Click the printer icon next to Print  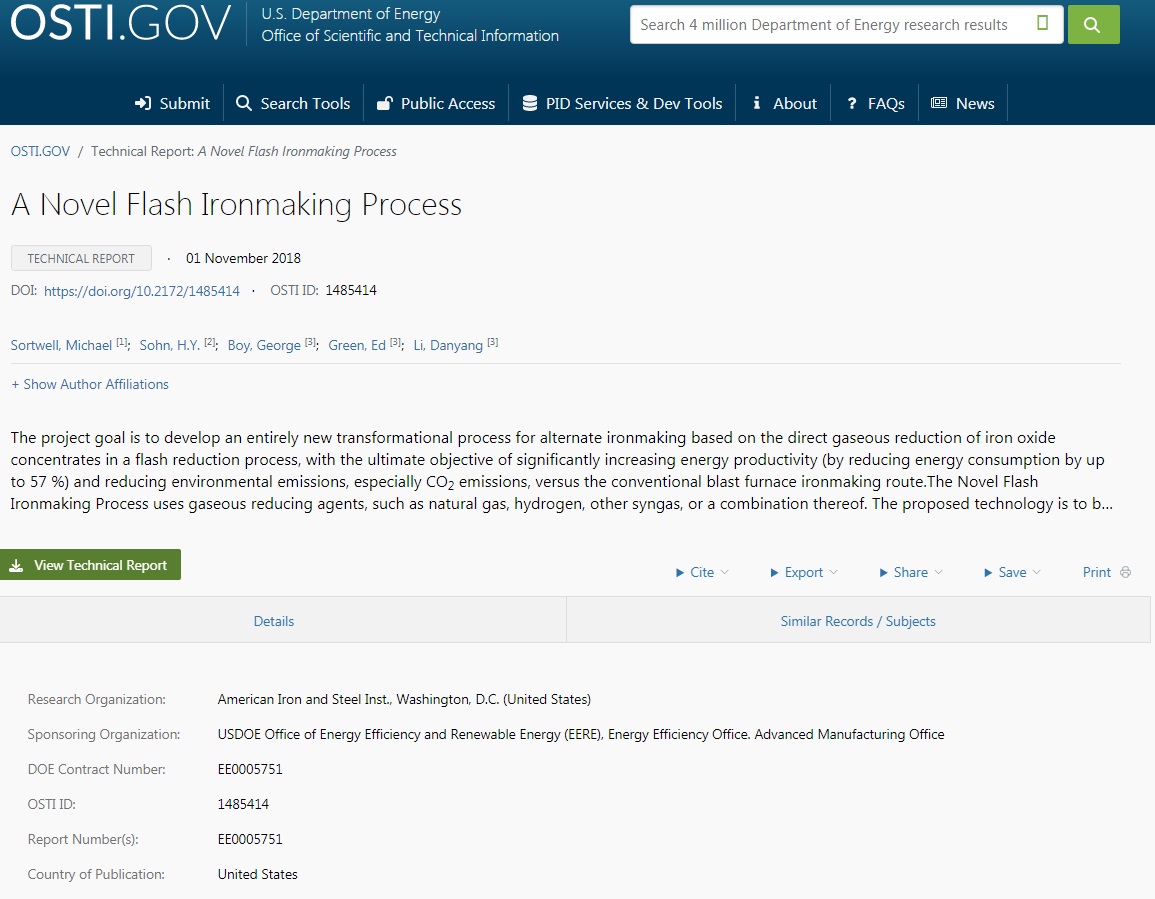pos(1125,573)
